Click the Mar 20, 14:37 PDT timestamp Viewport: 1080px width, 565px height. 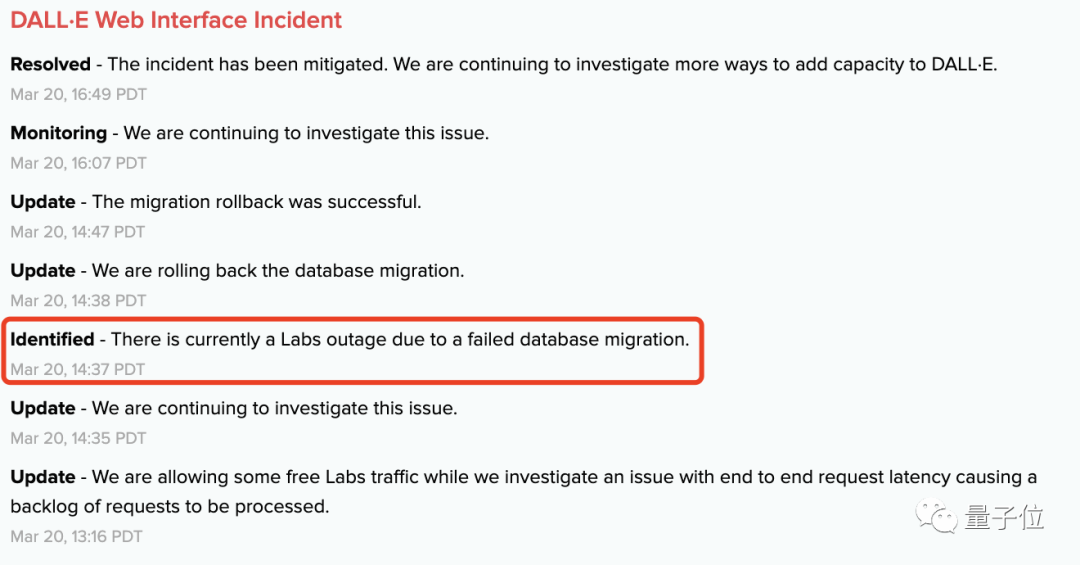[78, 369]
